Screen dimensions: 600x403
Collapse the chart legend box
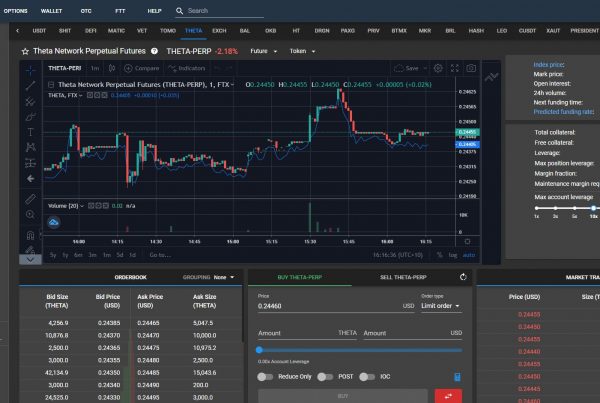51,85
